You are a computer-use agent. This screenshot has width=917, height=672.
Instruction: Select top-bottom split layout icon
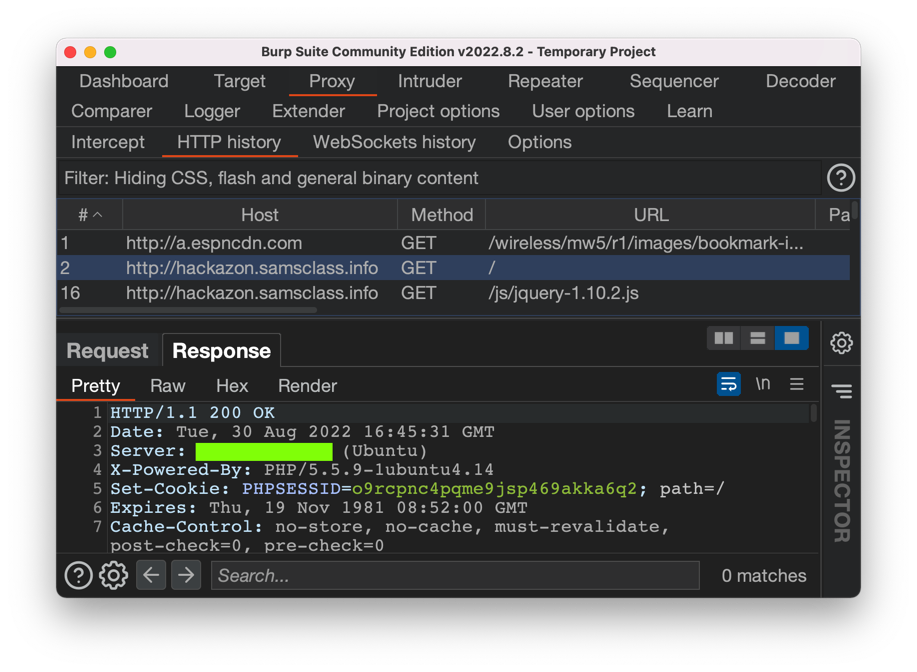pos(758,338)
